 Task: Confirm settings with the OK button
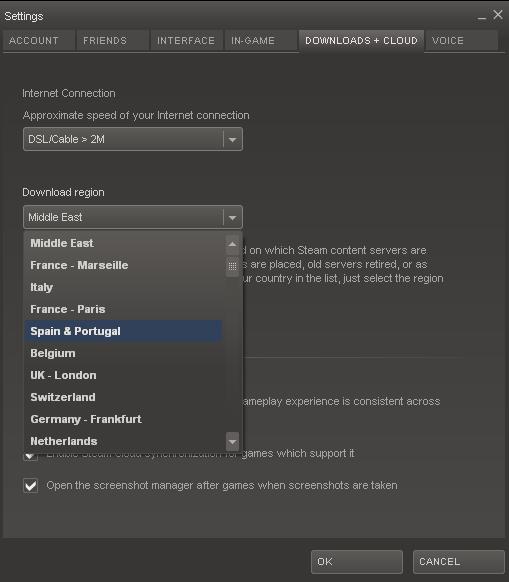pyautogui.click(x=356, y=562)
